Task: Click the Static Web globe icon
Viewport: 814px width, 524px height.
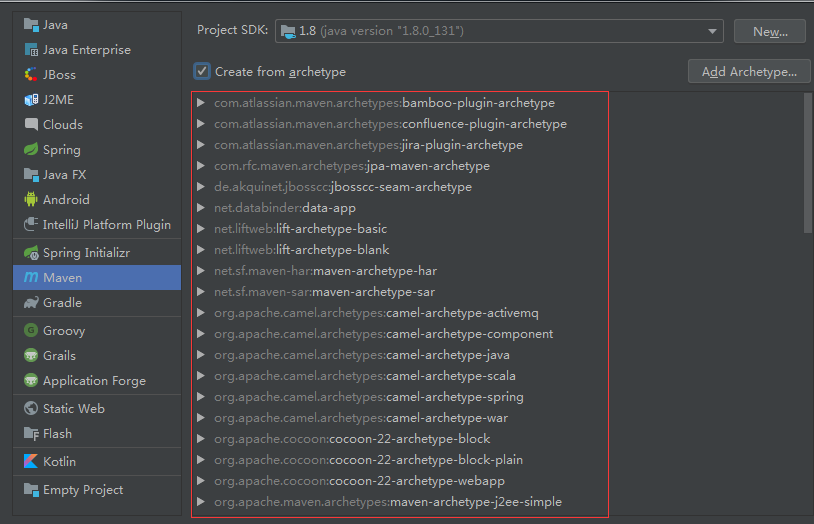Action: click(31, 408)
